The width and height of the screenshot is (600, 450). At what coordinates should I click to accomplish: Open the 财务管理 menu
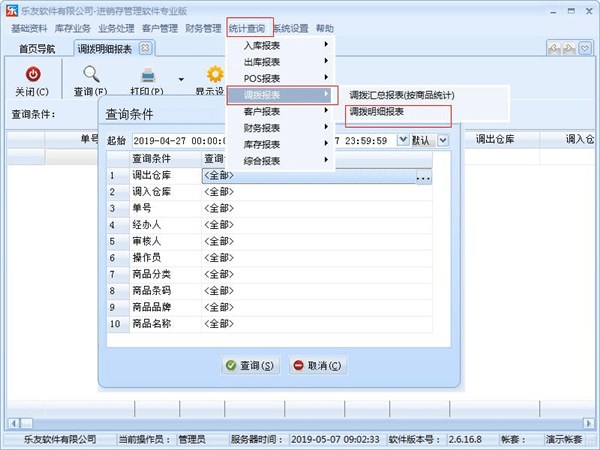point(203,29)
